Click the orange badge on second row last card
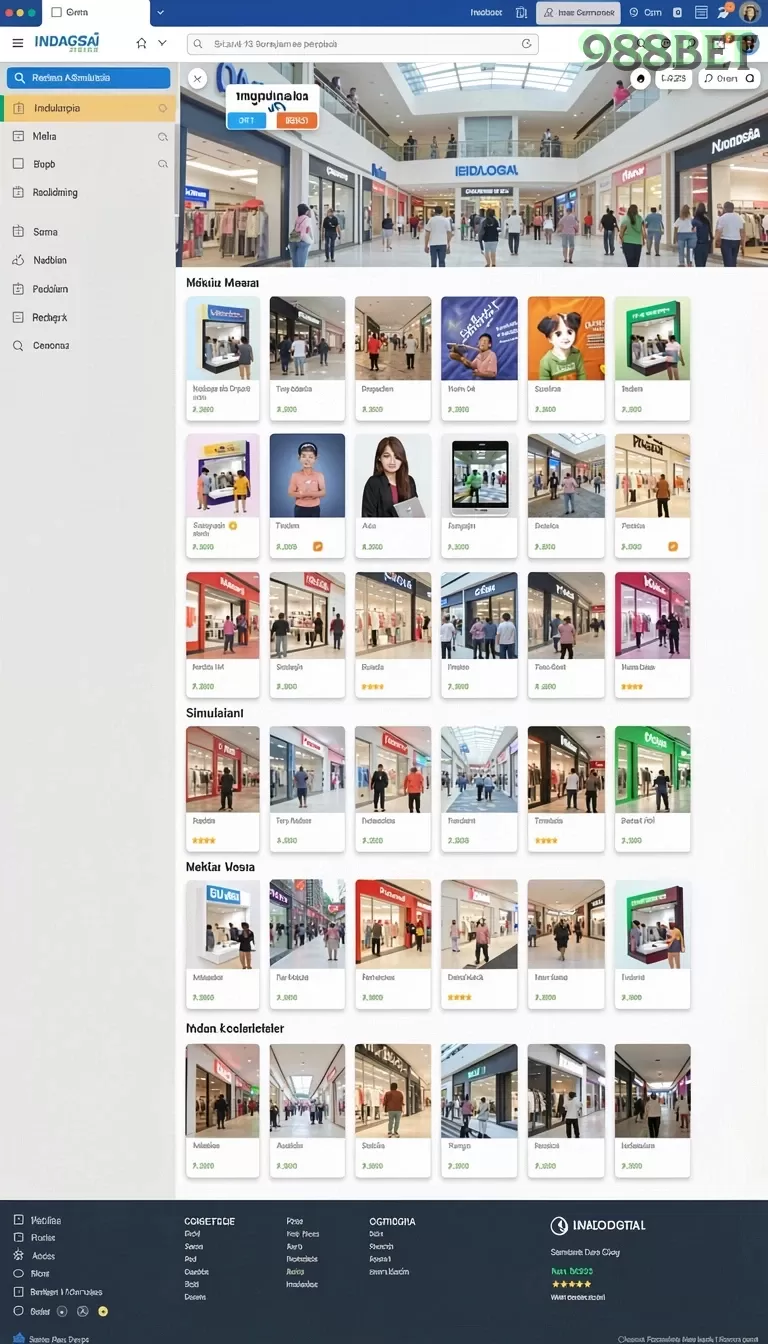Viewport: 768px width, 1344px height. (x=673, y=546)
